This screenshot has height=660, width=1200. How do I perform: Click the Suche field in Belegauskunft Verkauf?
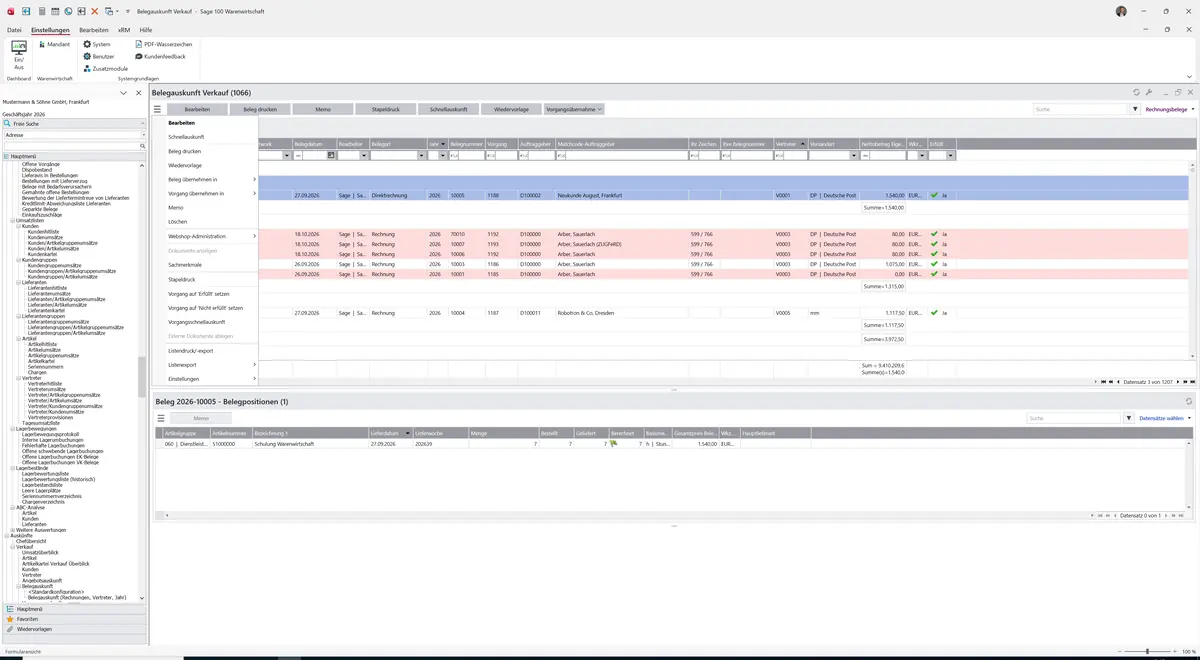point(1080,109)
